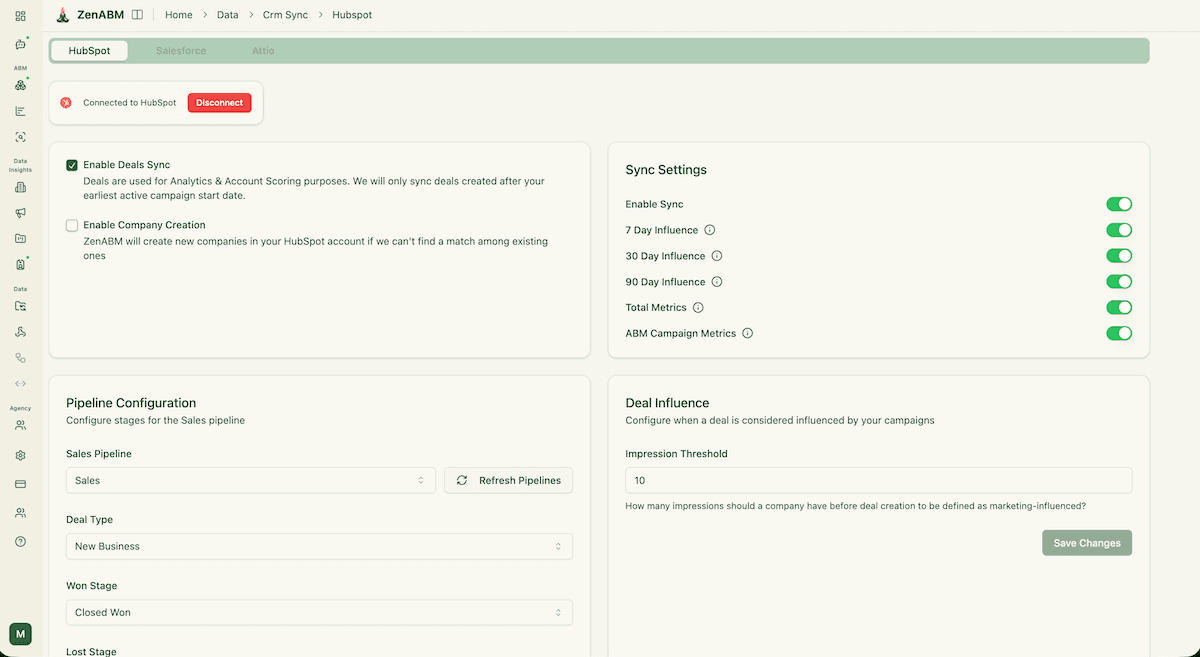Click the billing card icon in sidebar
This screenshot has height=657, width=1200.
(21, 483)
